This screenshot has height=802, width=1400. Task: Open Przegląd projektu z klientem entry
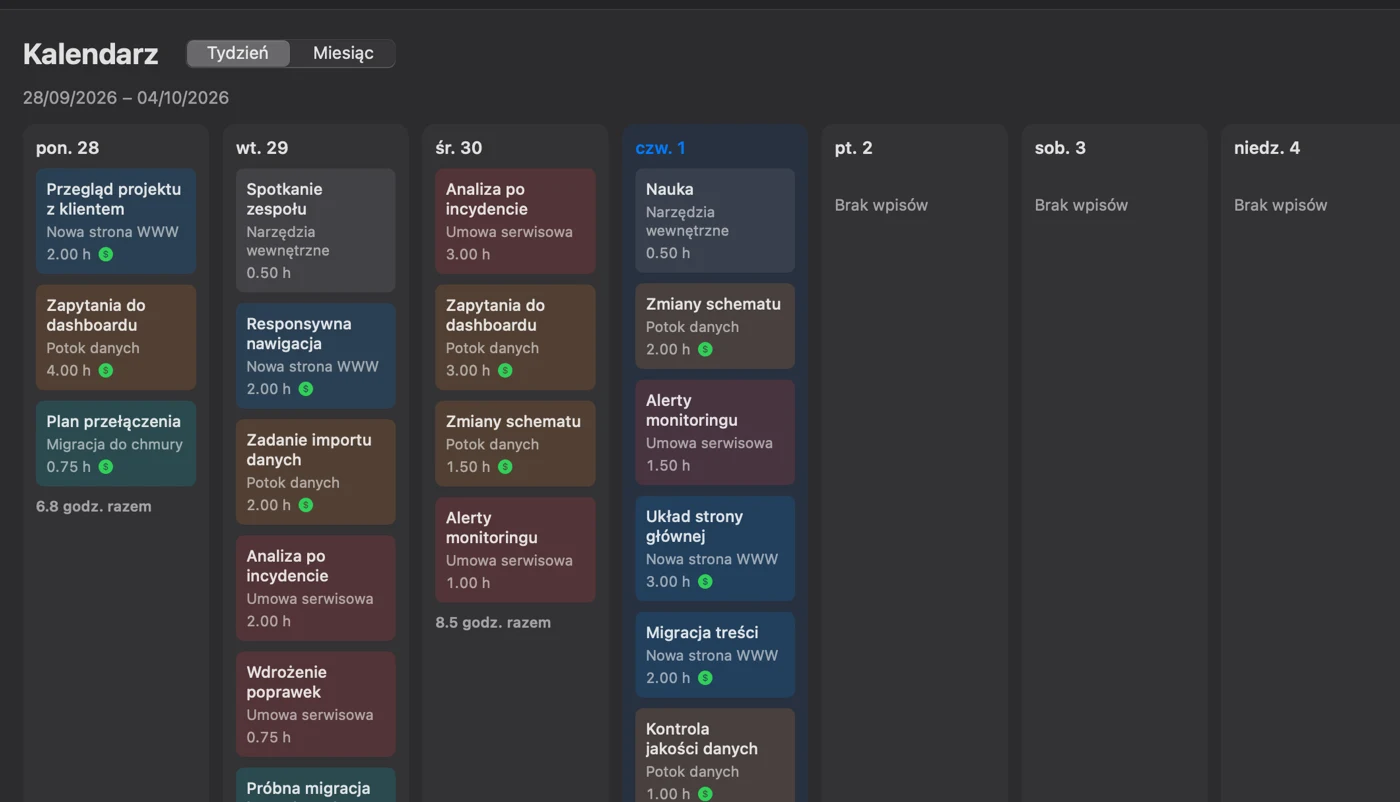click(x=116, y=221)
